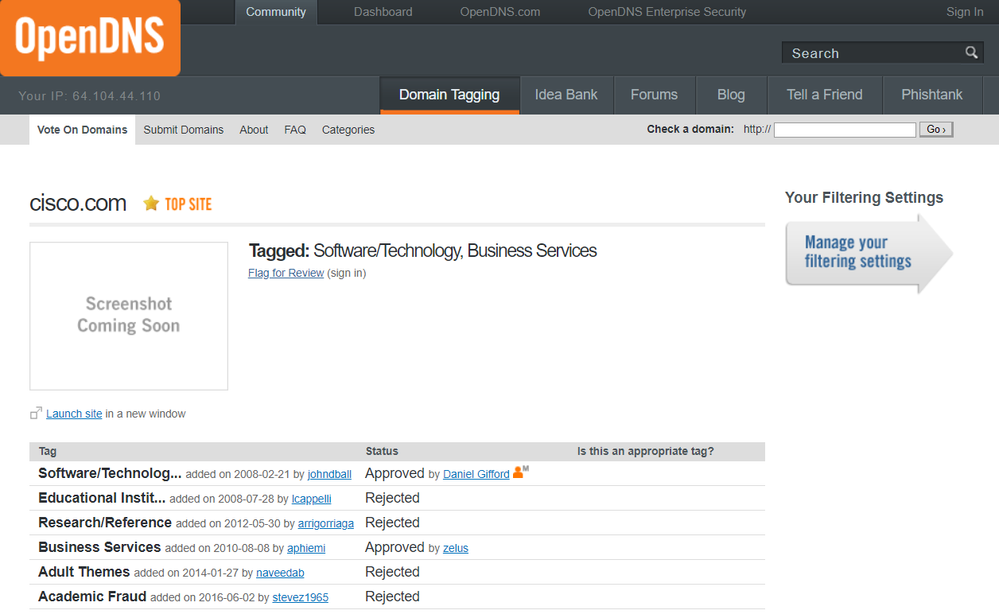Click Research/Reference tag name

click(105, 523)
